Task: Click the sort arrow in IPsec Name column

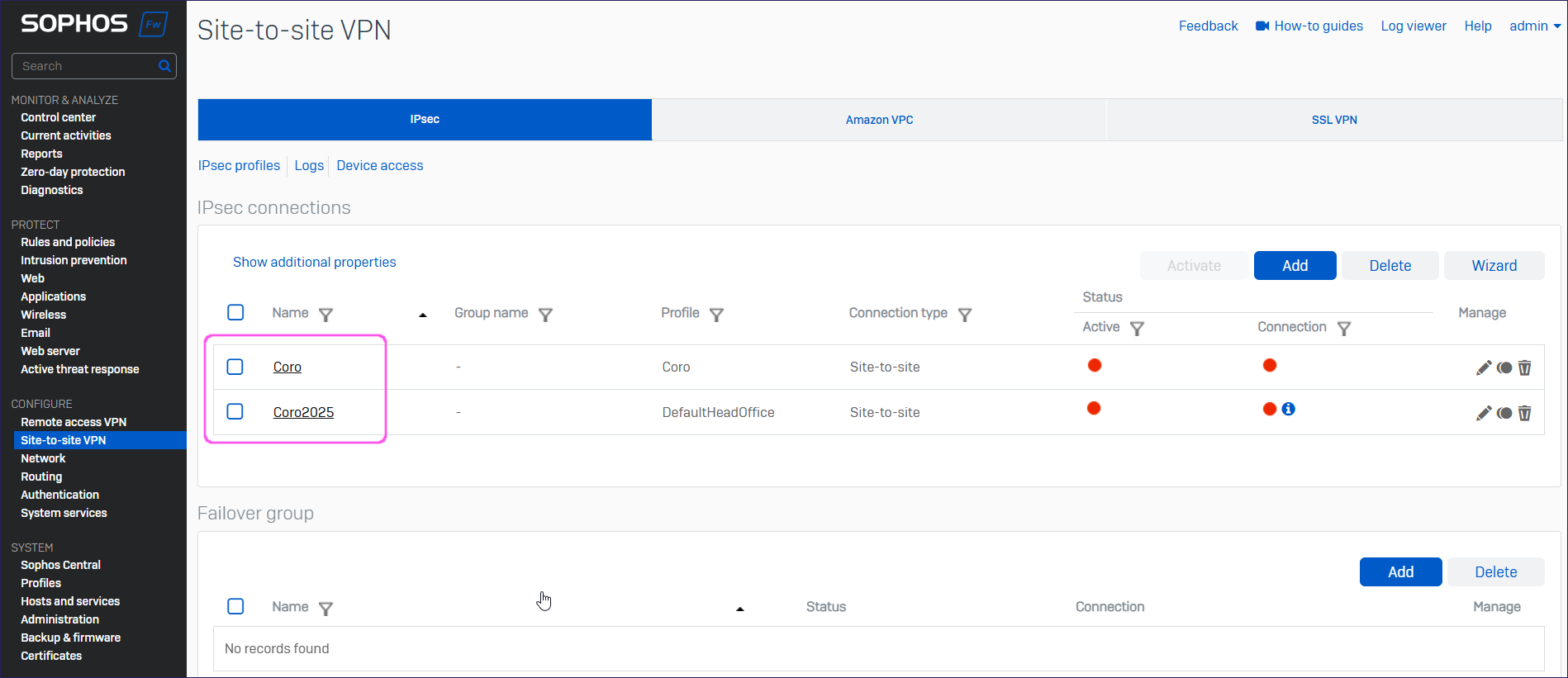Action: click(x=423, y=315)
